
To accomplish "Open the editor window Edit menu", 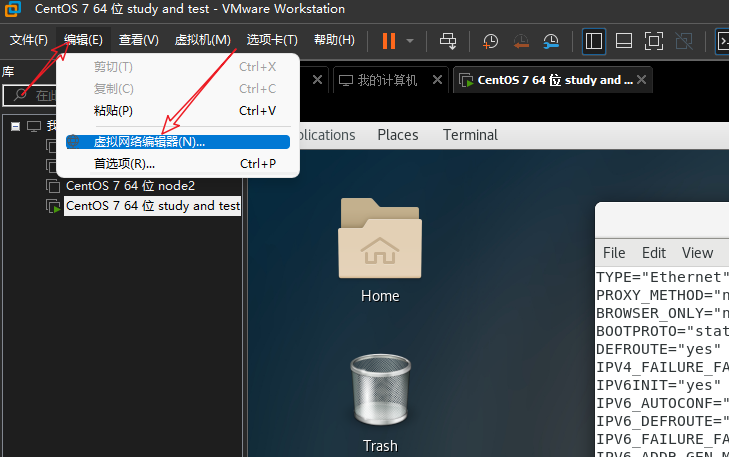I will [654, 253].
